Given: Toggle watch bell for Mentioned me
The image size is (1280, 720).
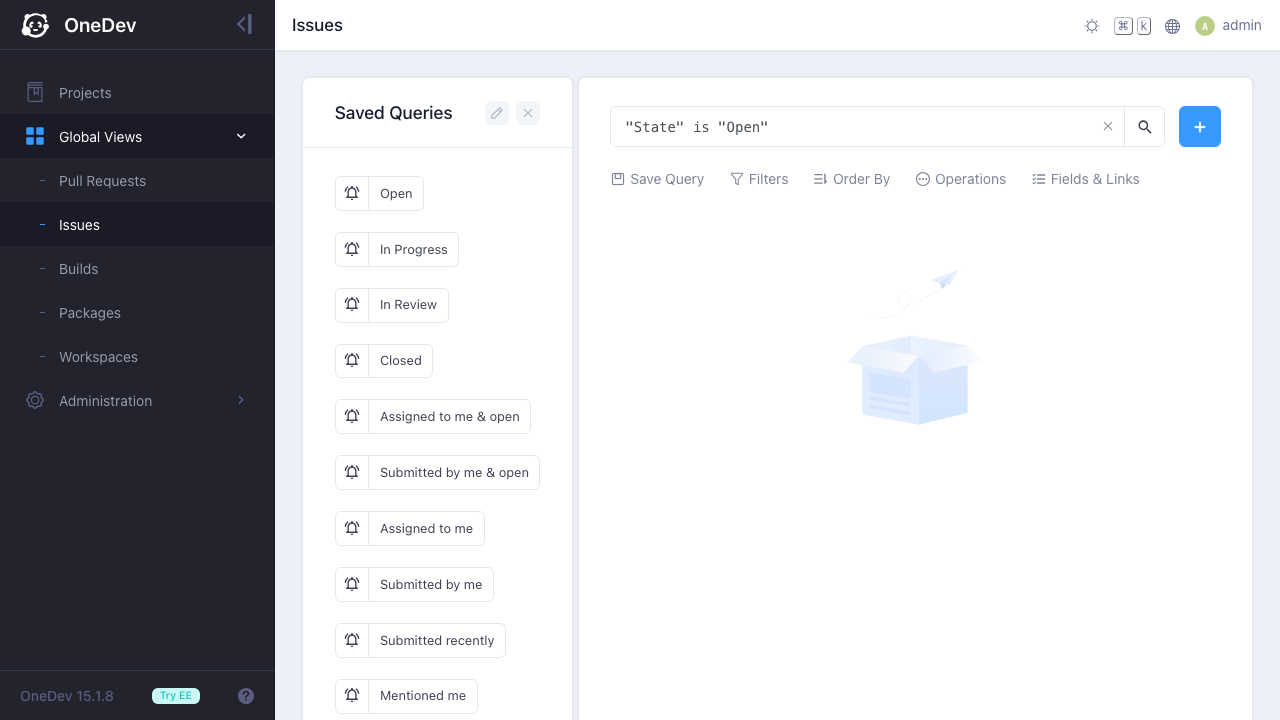Looking at the screenshot, I should point(352,696).
